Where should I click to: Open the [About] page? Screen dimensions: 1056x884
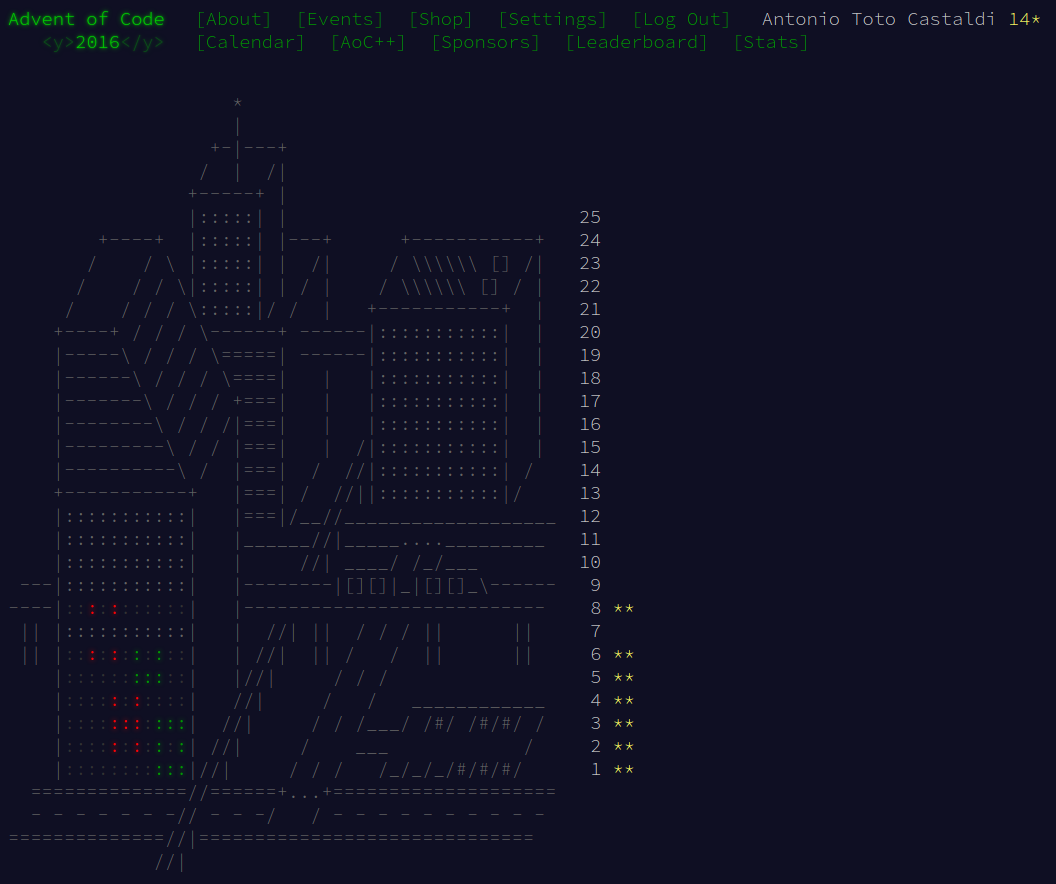pos(234,19)
